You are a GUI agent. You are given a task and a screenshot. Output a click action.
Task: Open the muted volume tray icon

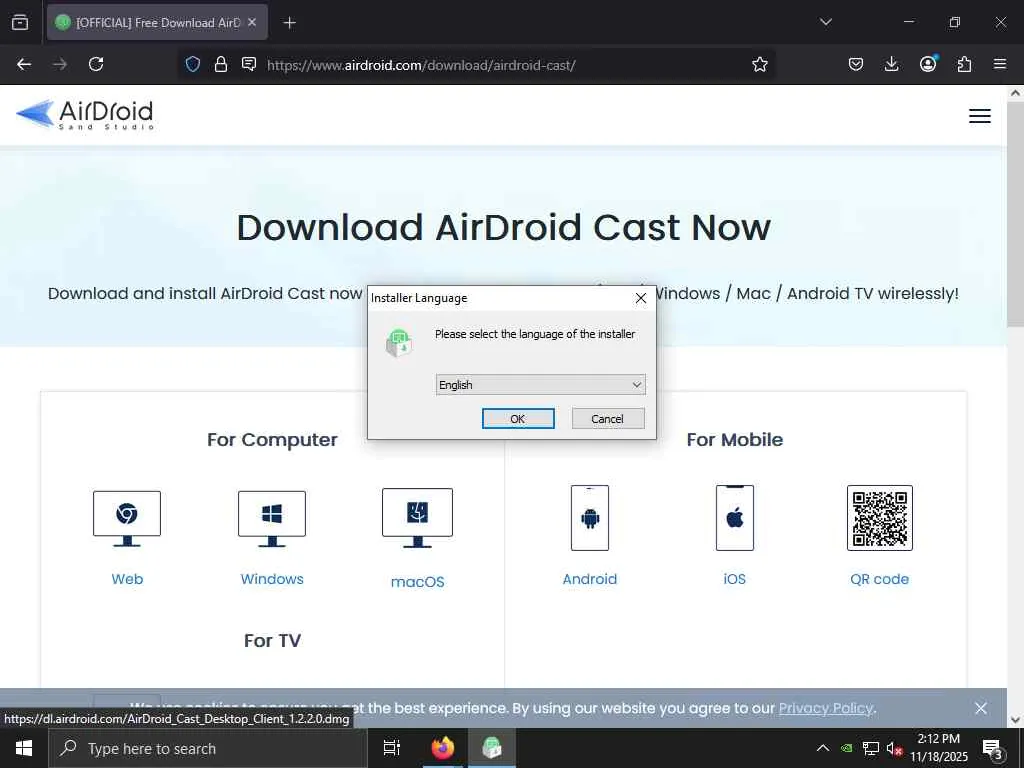(894, 748)
